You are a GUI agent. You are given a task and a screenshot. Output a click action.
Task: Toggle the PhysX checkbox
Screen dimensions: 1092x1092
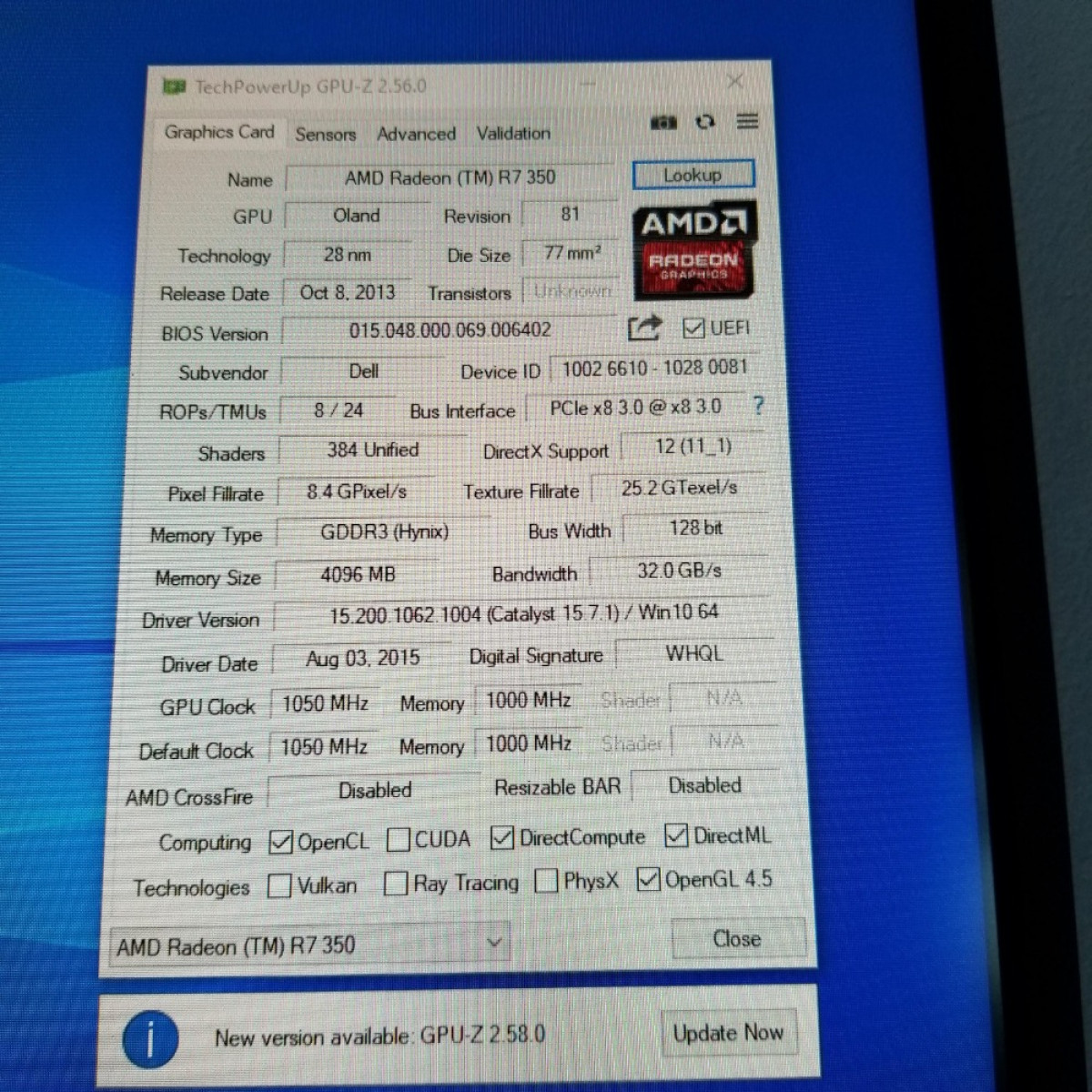pyautogui.click(x=546, y=881)
